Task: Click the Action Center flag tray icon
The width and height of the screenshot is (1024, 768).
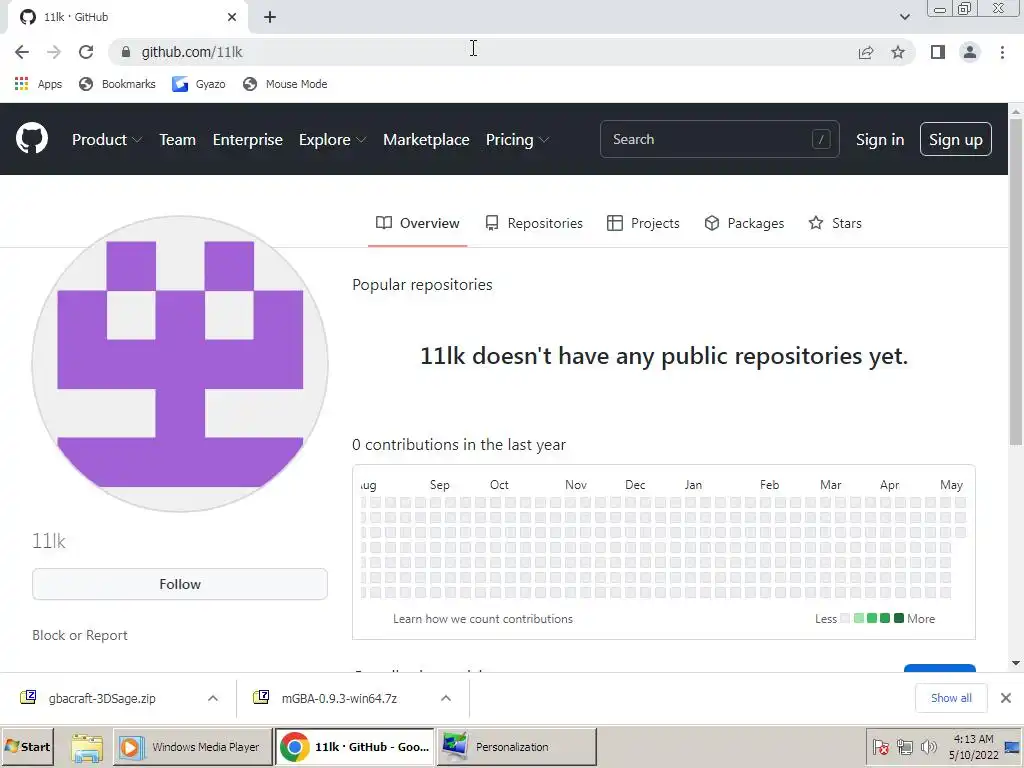Action: 880,746
